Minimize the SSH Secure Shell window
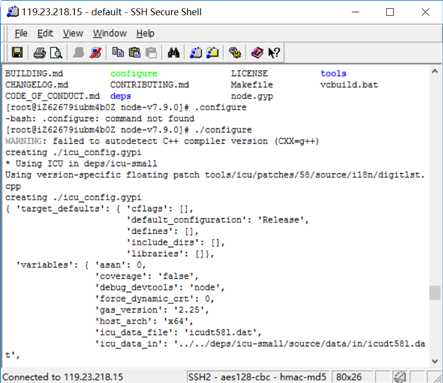Screen dimensions: 443x383 coord(356,12)
